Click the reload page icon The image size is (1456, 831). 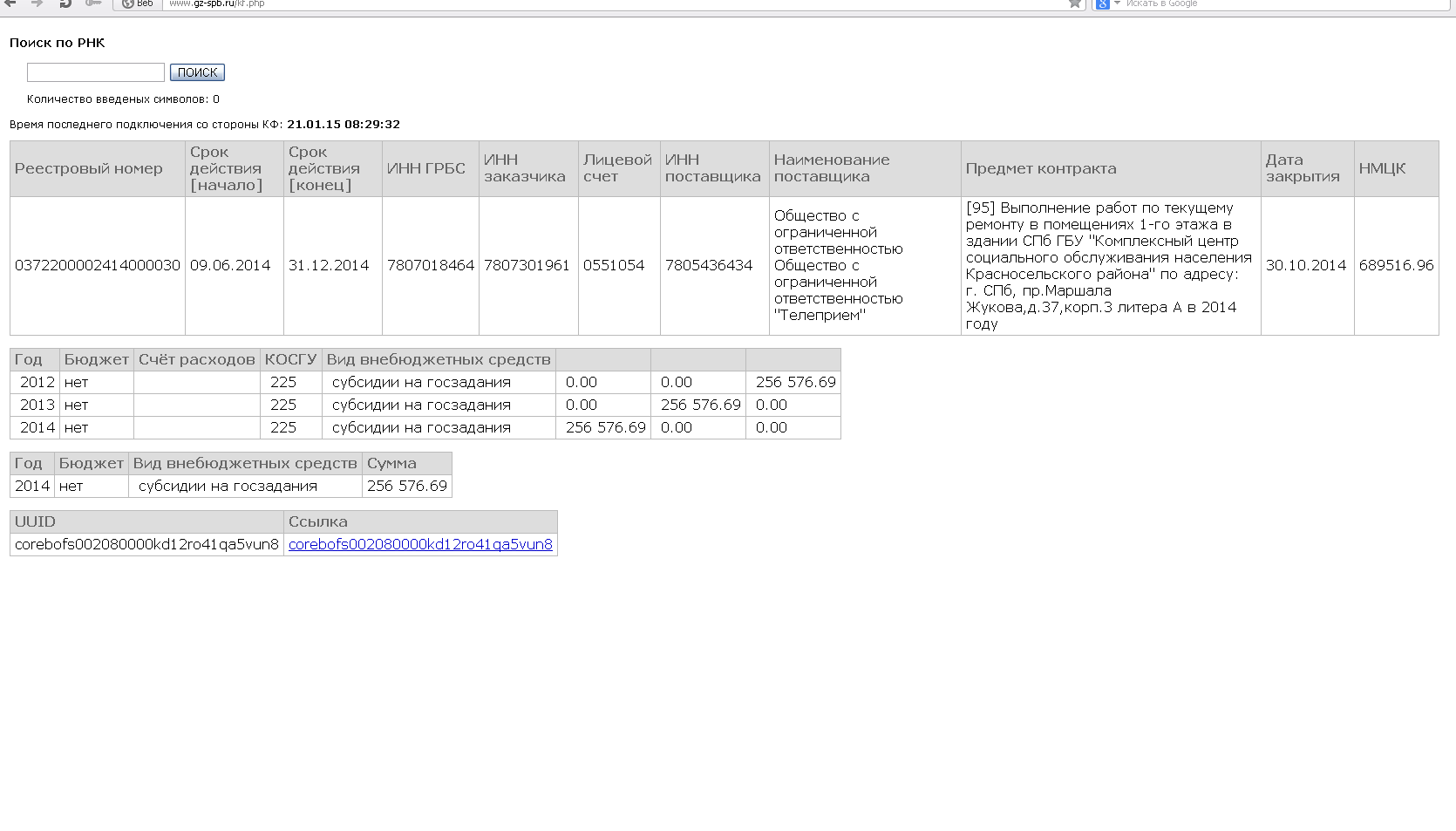click(x=65, y=3)
